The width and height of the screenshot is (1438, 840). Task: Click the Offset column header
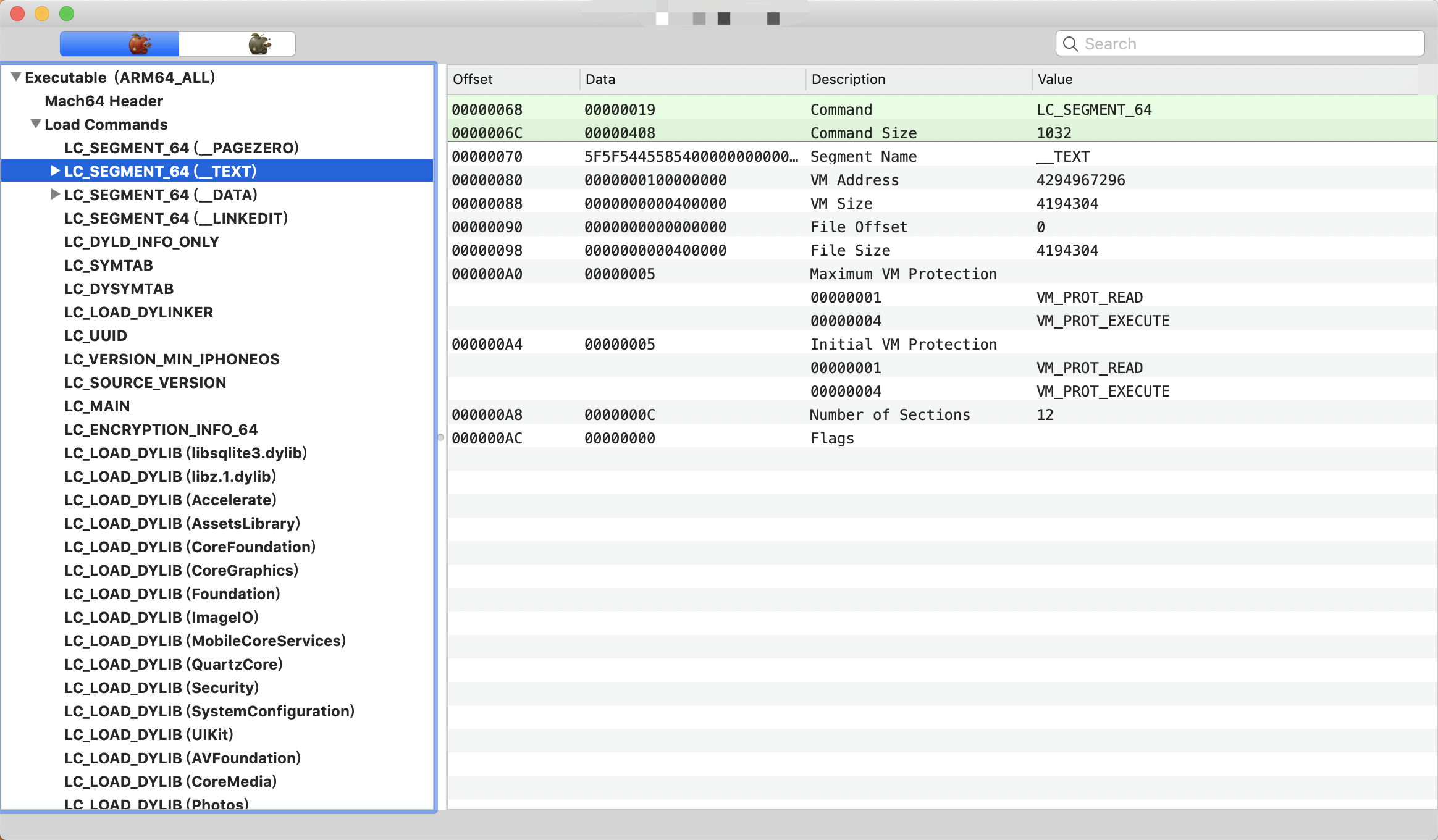(x=473, y=79)
